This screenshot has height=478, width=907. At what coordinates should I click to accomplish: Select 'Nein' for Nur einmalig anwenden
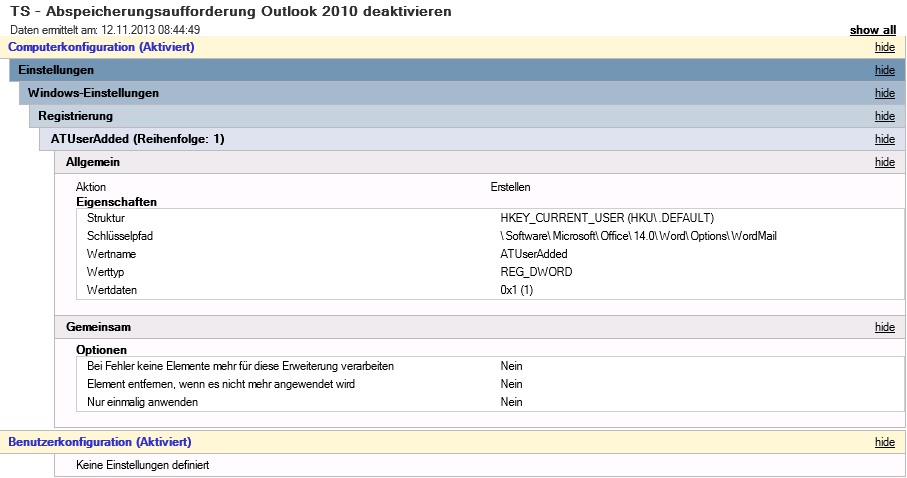click(x=511, y=402)
